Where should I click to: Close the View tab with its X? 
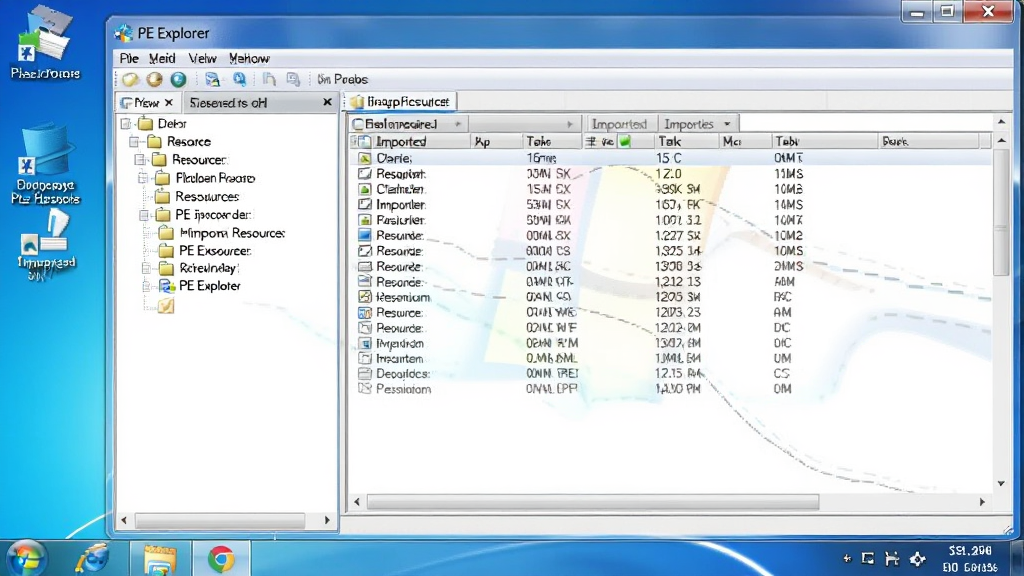[x=168, y=103]
